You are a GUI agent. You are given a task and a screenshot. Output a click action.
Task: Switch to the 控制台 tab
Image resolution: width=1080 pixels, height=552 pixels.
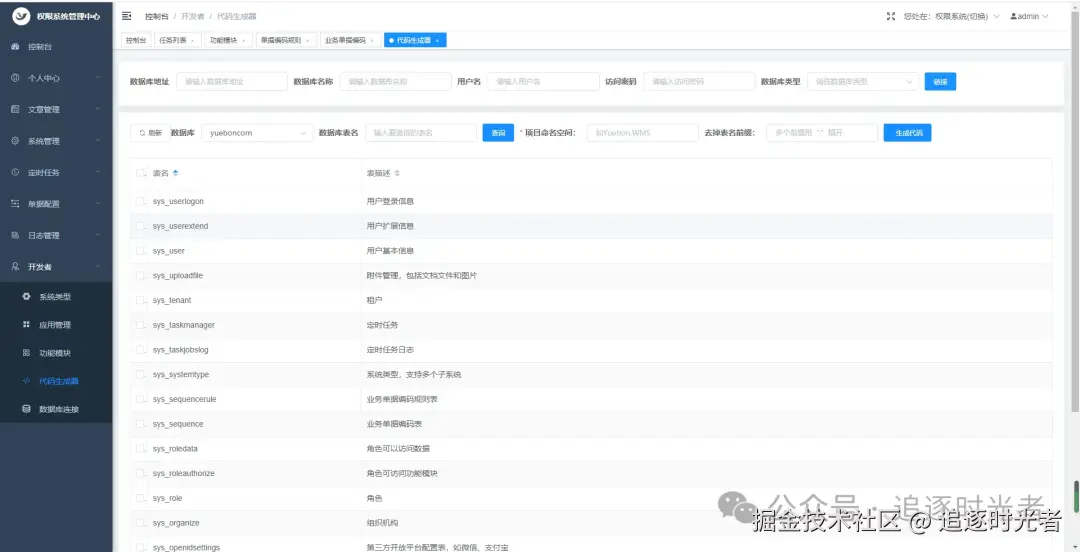pyautogui.click(x=136, y=41)
